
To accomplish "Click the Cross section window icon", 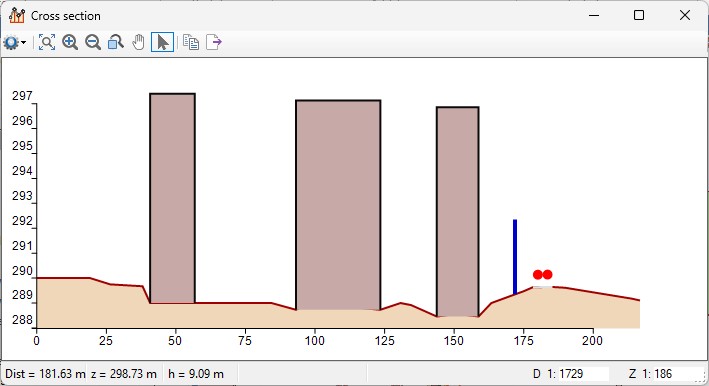I will 17,15.
